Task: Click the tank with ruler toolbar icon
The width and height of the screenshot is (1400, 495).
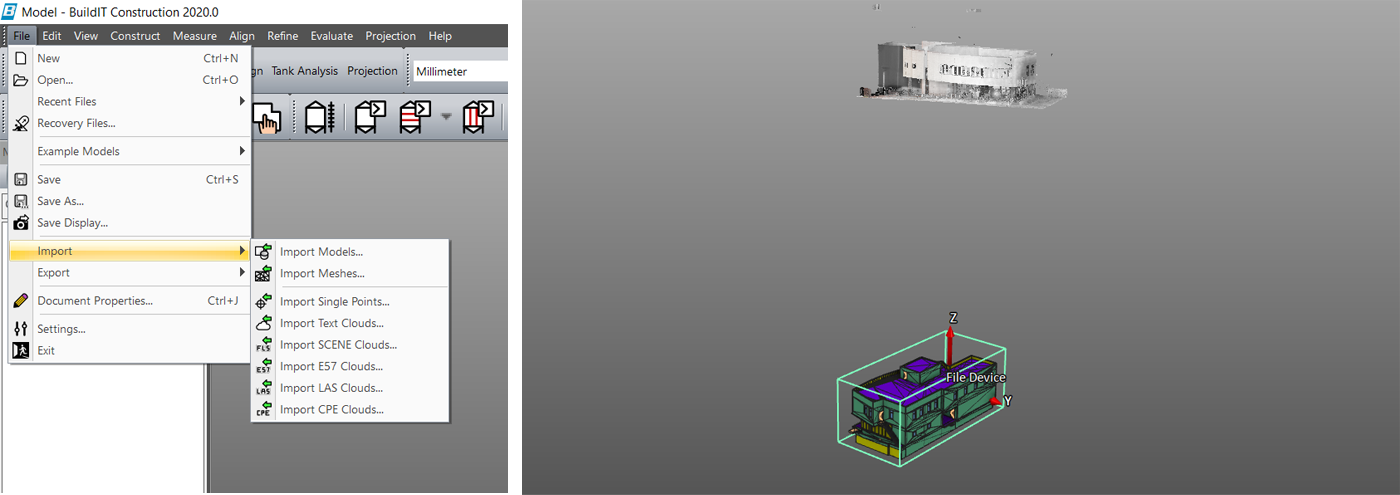Action: tap(320, 116)
